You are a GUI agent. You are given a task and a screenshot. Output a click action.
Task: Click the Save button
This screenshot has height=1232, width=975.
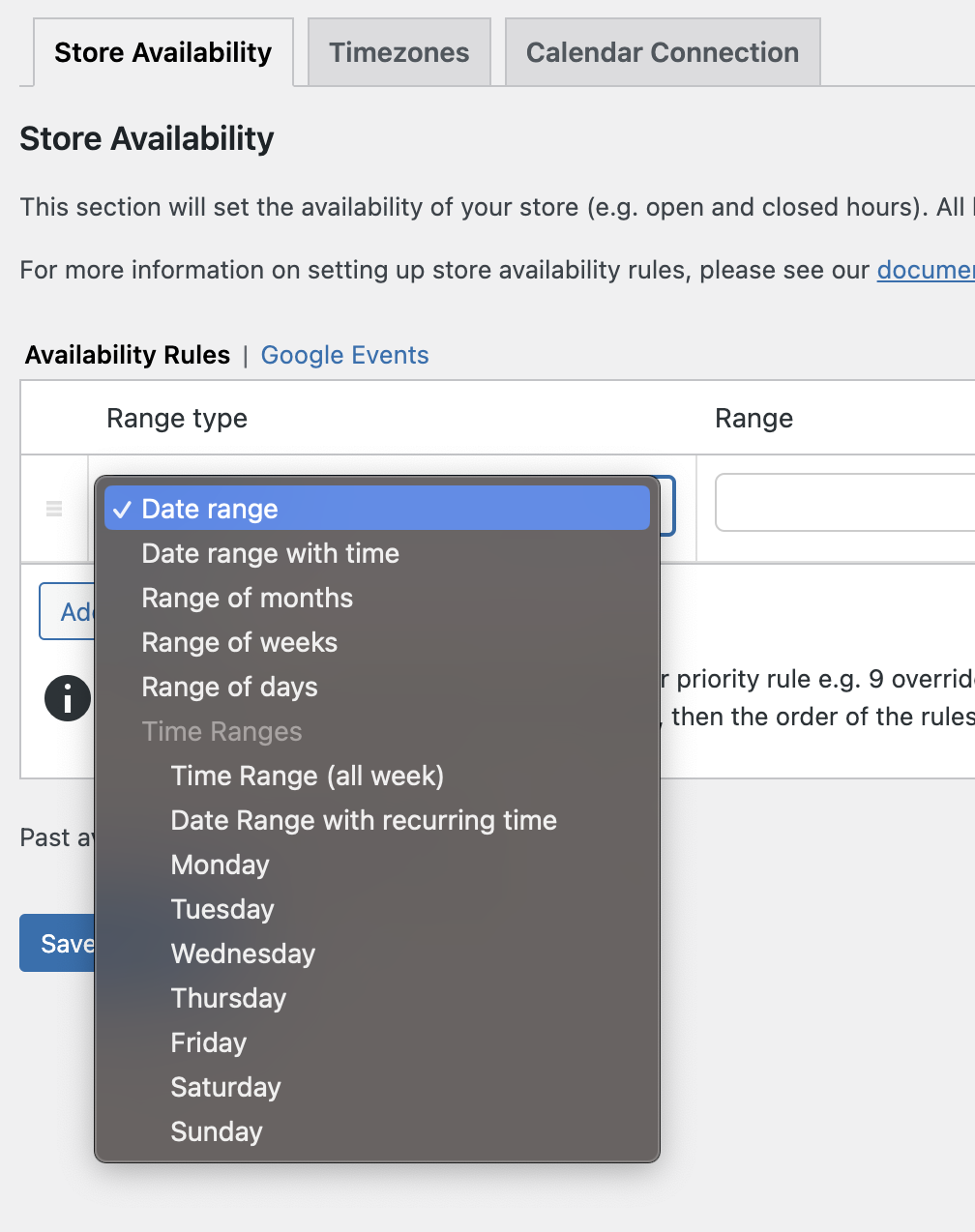58,943
